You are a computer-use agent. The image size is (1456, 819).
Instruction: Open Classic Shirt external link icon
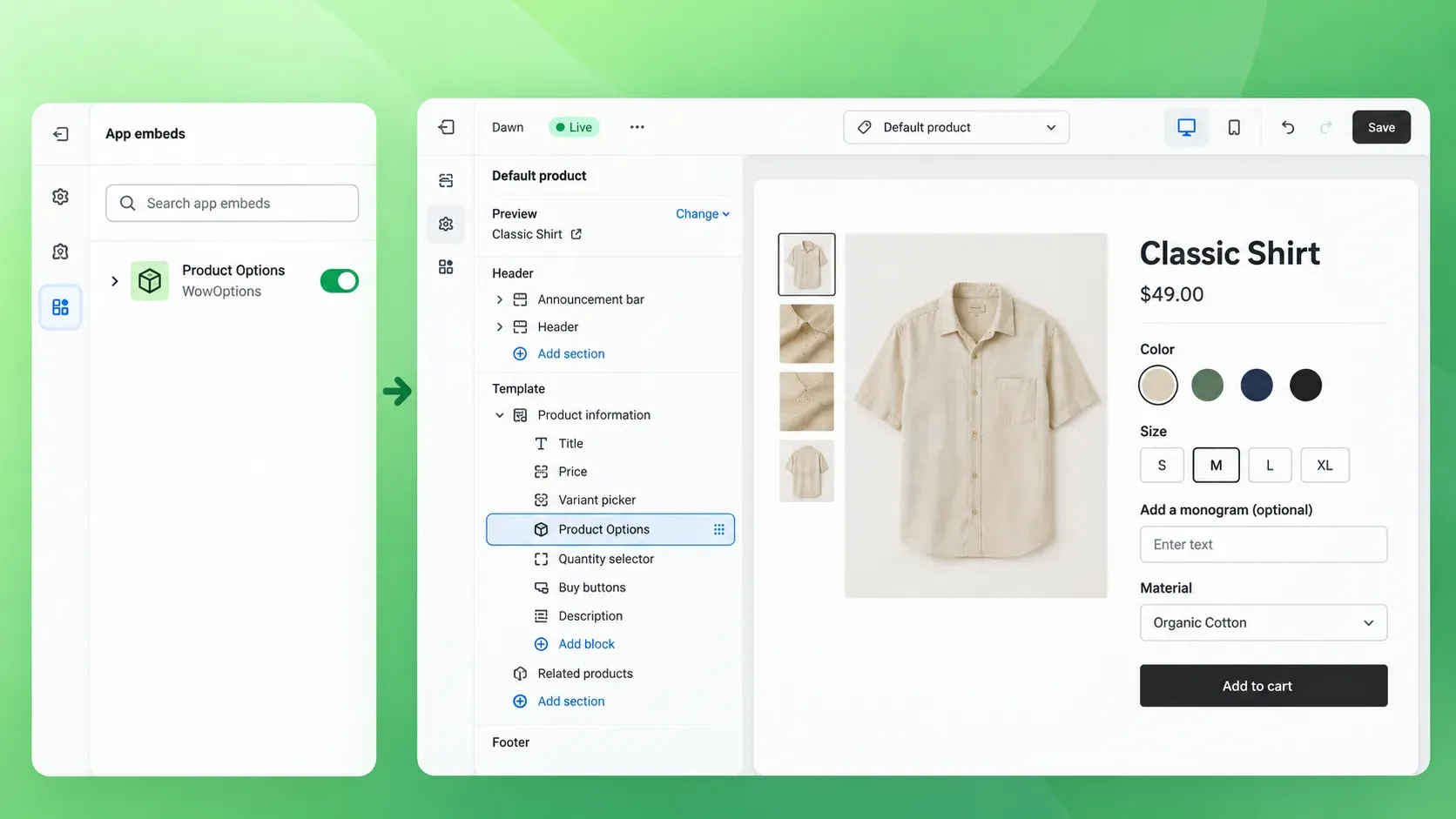point(576,234)
